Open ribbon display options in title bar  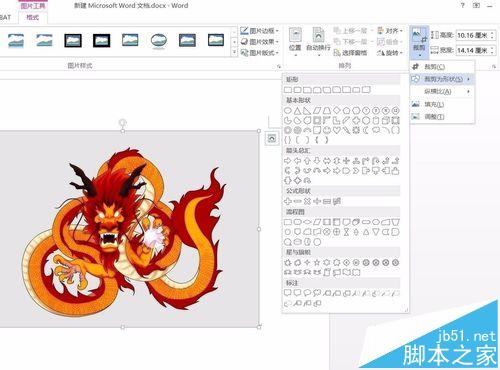[477, 6]
